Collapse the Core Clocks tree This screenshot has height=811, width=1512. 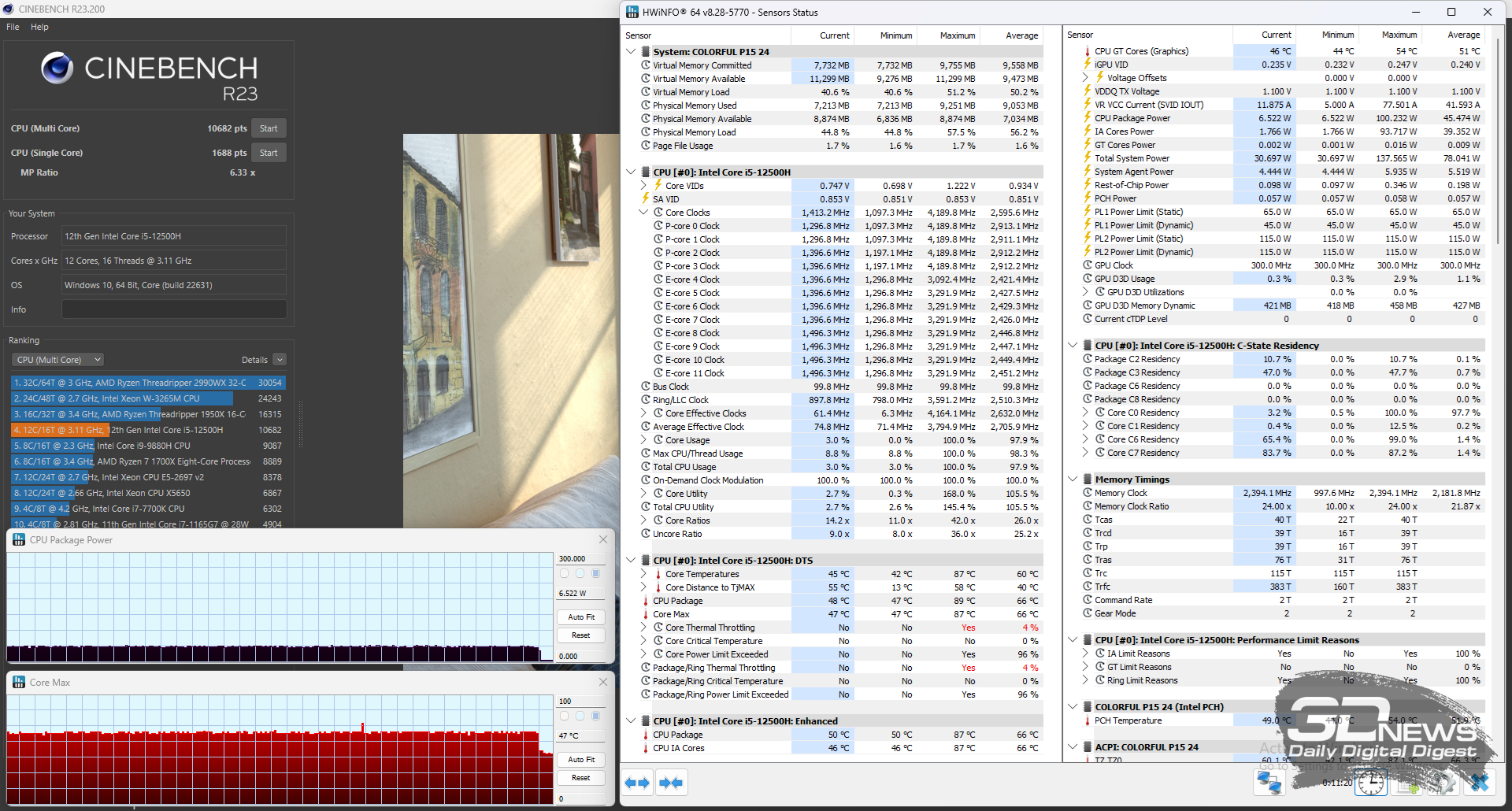tap(643, 213)
